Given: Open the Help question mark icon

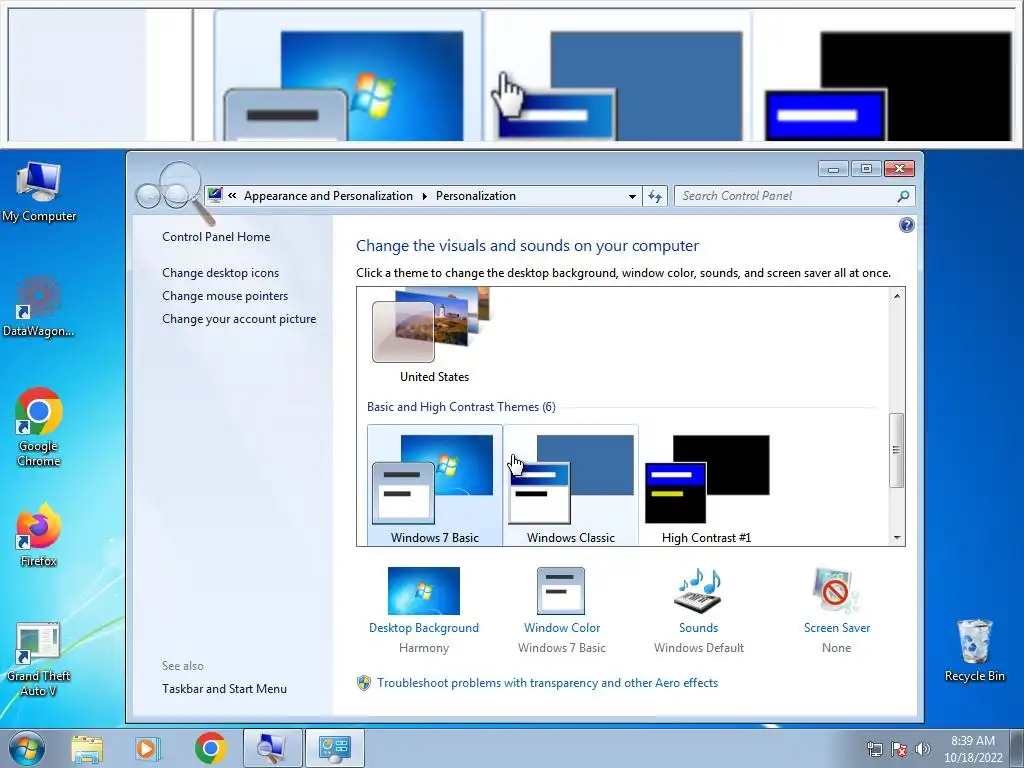Looking at the screenshot, I should coord(906,225).
